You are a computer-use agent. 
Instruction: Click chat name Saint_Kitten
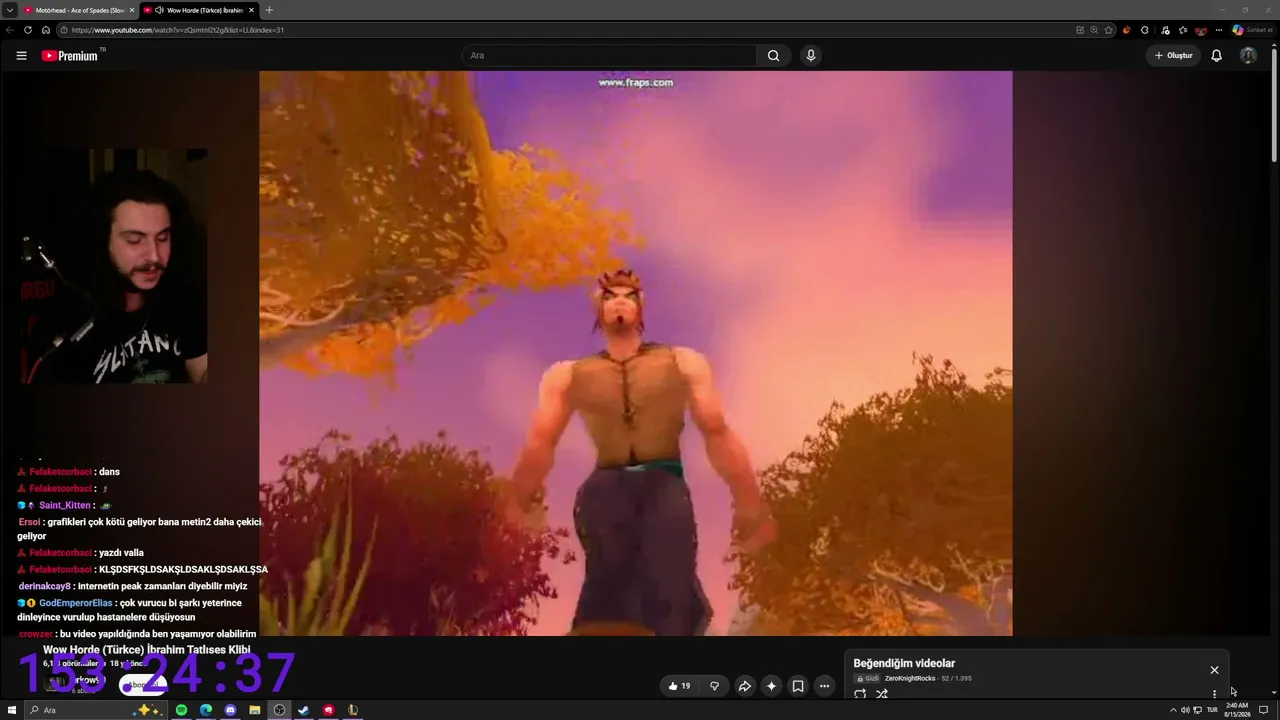(67, 505)
